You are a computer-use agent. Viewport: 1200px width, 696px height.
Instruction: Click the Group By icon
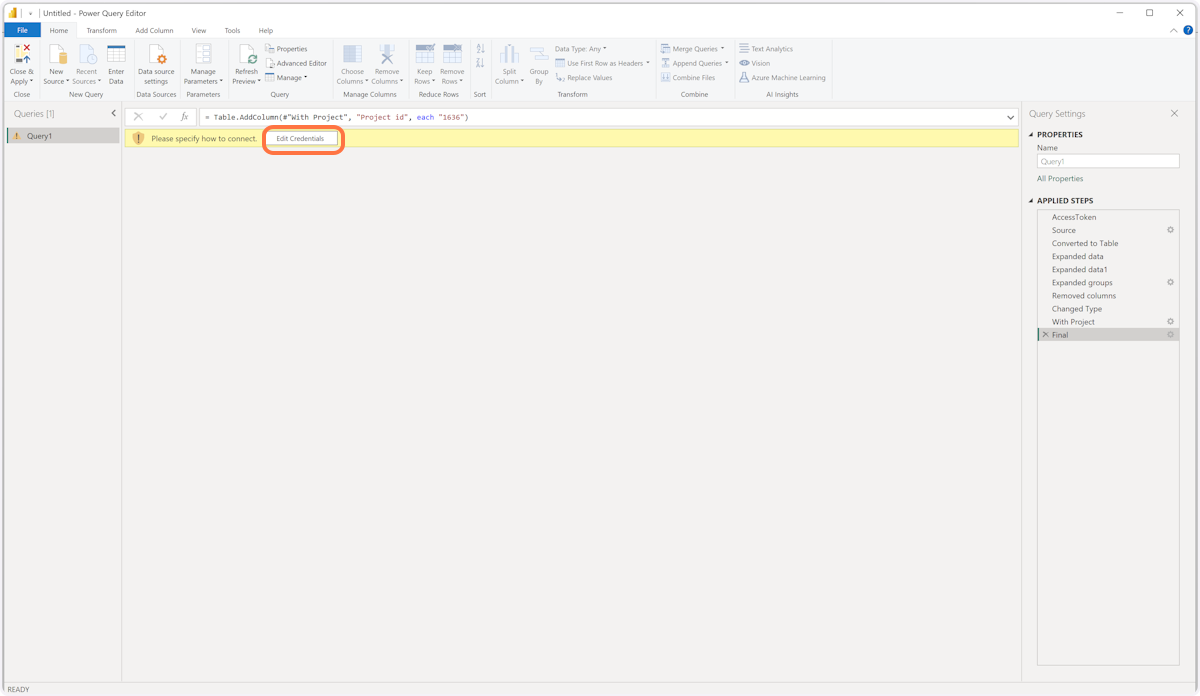click(539, 55)
